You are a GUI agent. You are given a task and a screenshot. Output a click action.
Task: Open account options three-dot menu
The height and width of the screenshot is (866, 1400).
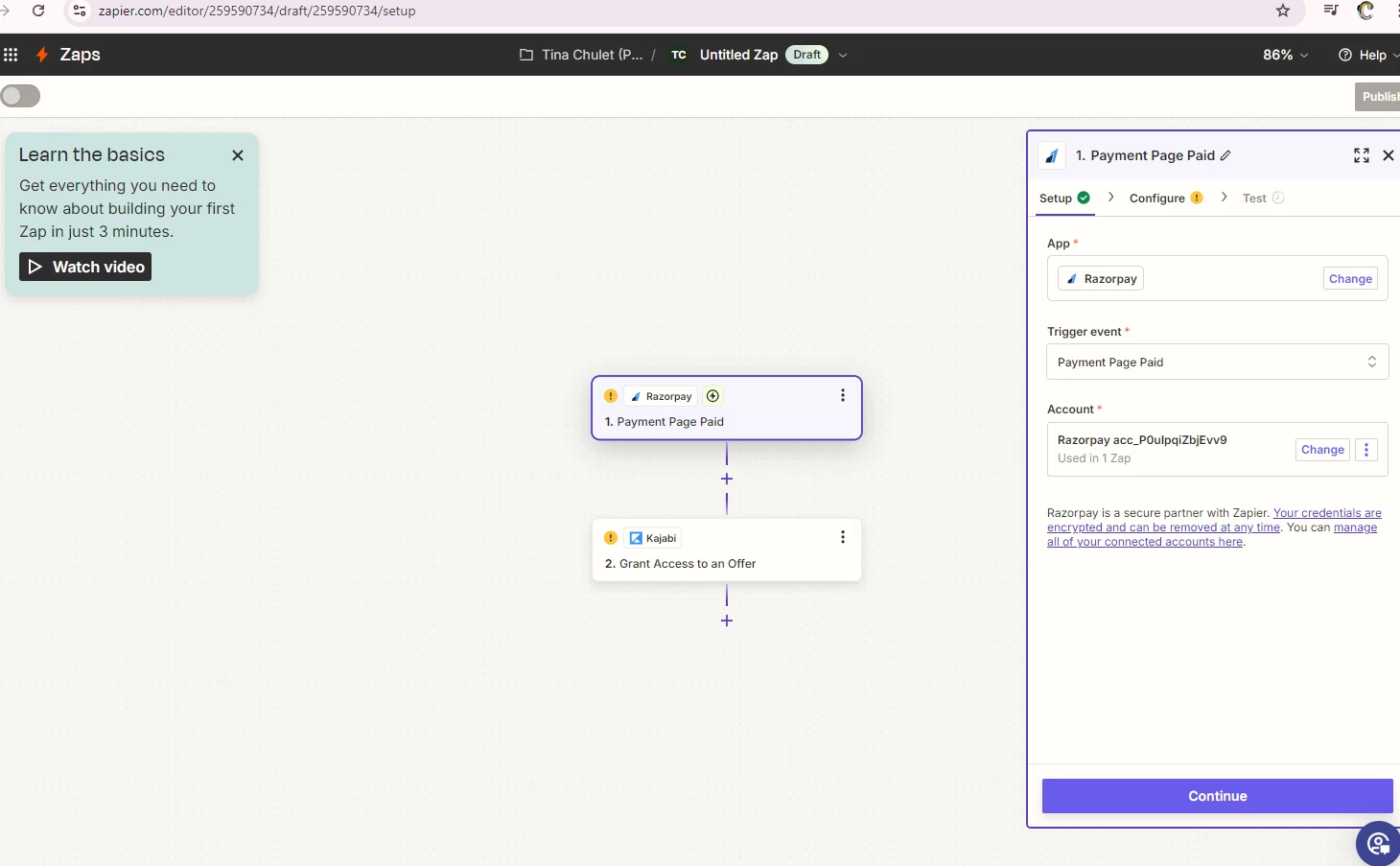(x=1366, y=450)
